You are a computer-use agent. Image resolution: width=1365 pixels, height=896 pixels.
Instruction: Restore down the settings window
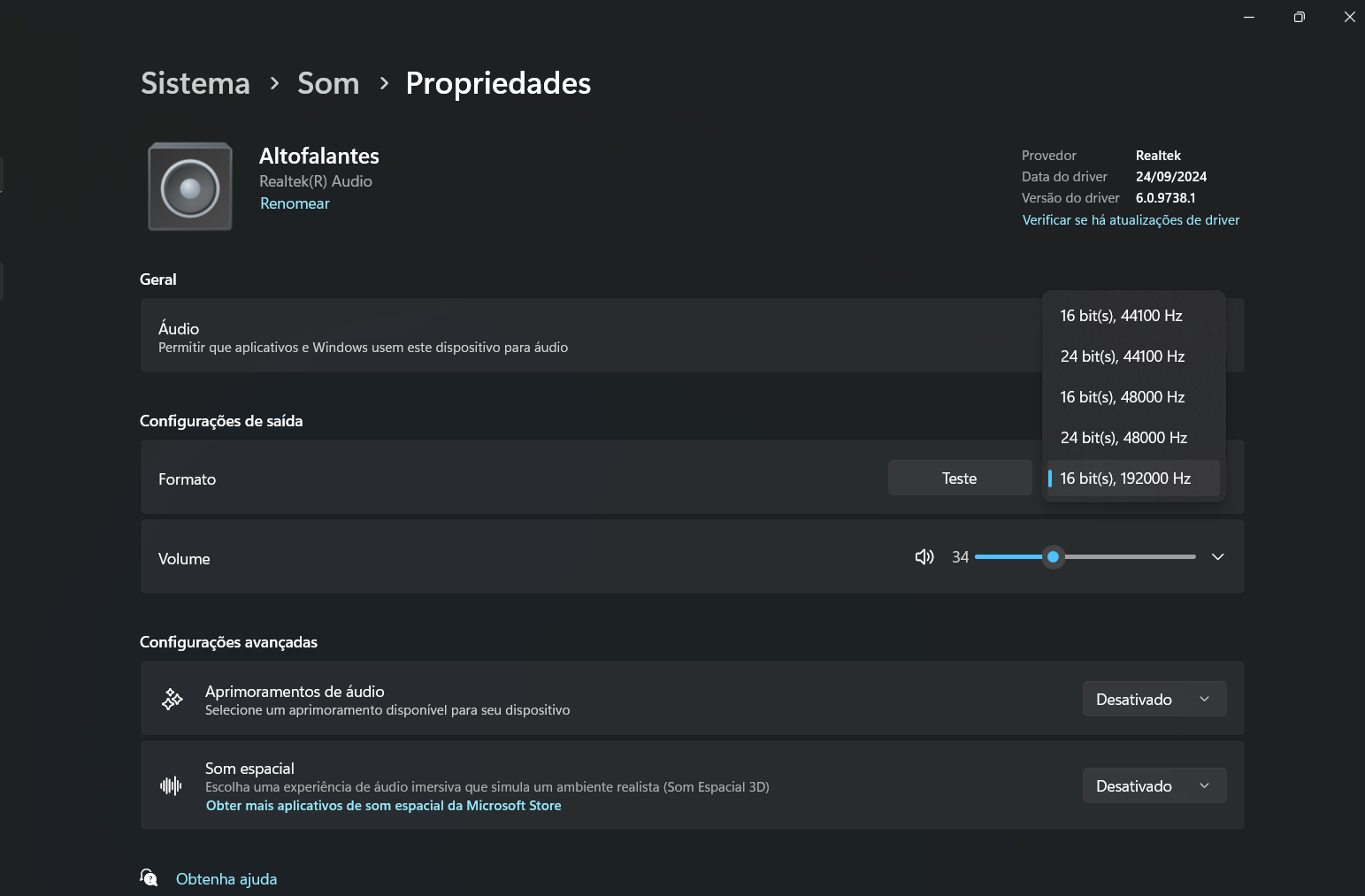pyautogui.click(x=1299, y=17)
